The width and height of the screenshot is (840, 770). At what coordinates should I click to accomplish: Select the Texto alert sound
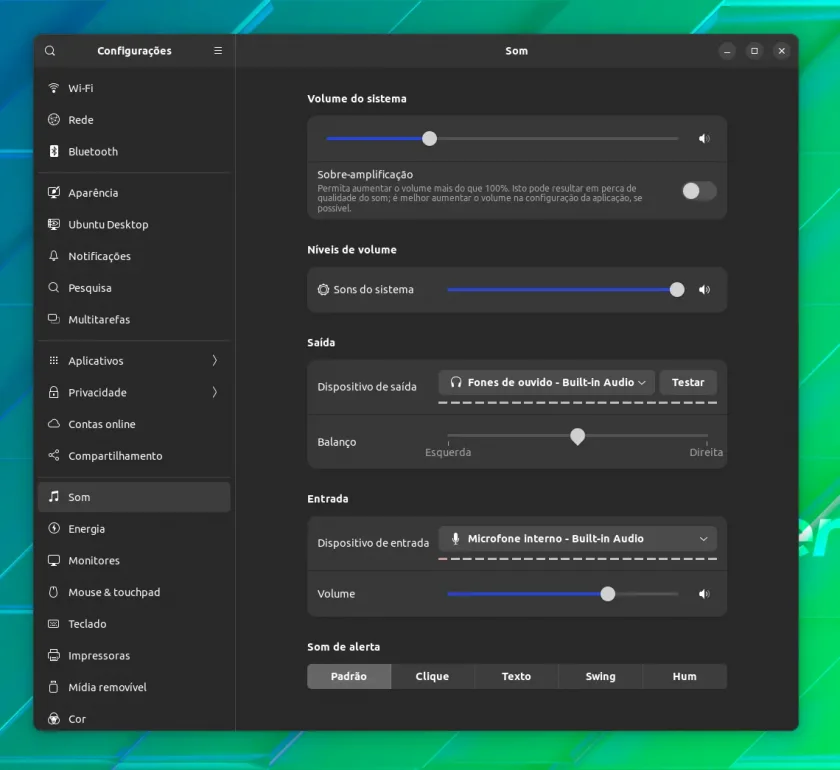pyautogui.click(x=516, y=676)
